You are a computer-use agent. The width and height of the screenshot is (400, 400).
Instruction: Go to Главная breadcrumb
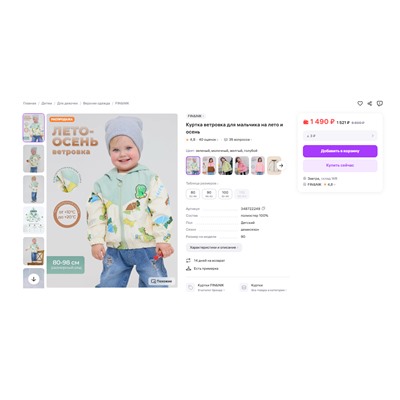(x=29, y=103)
